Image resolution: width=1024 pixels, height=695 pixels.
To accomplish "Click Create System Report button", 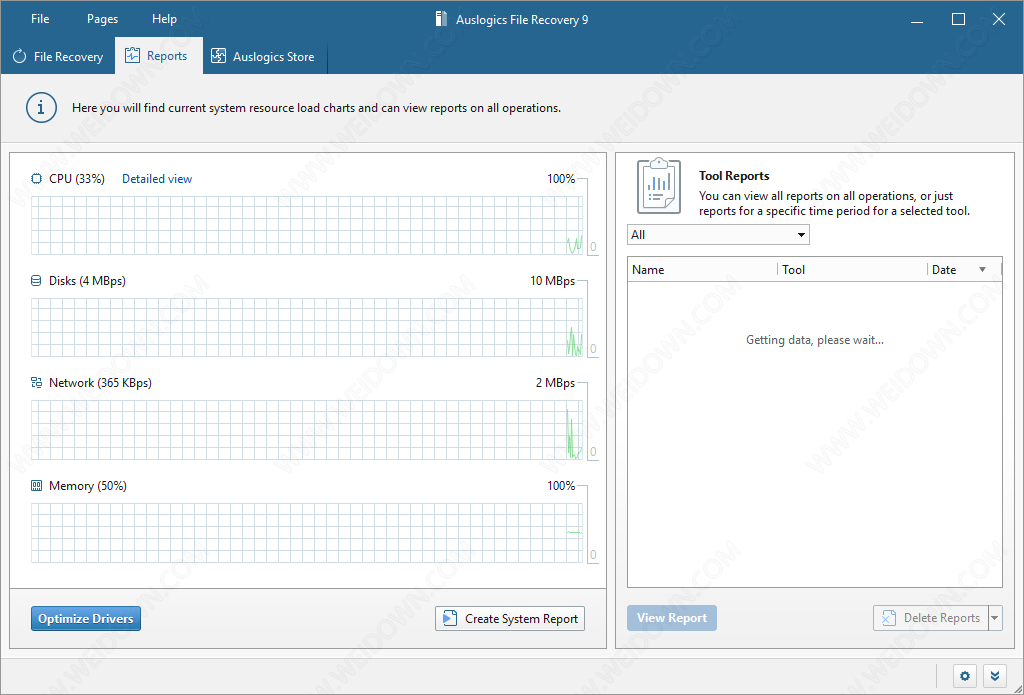I will point(510,619).
